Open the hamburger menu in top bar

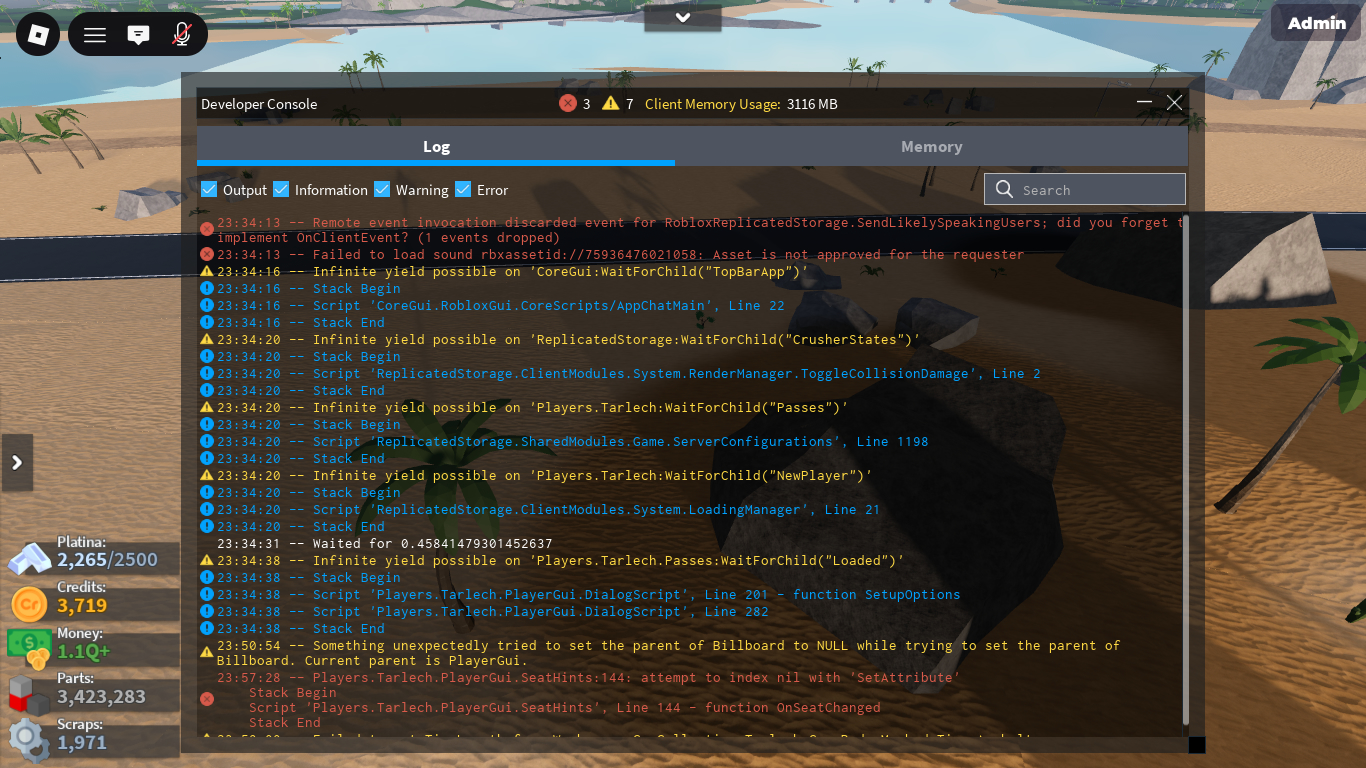click(x=95, y=35)
